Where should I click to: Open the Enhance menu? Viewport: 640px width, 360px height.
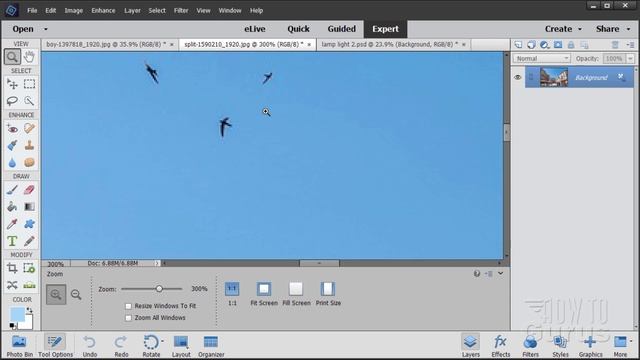[103, 11]
